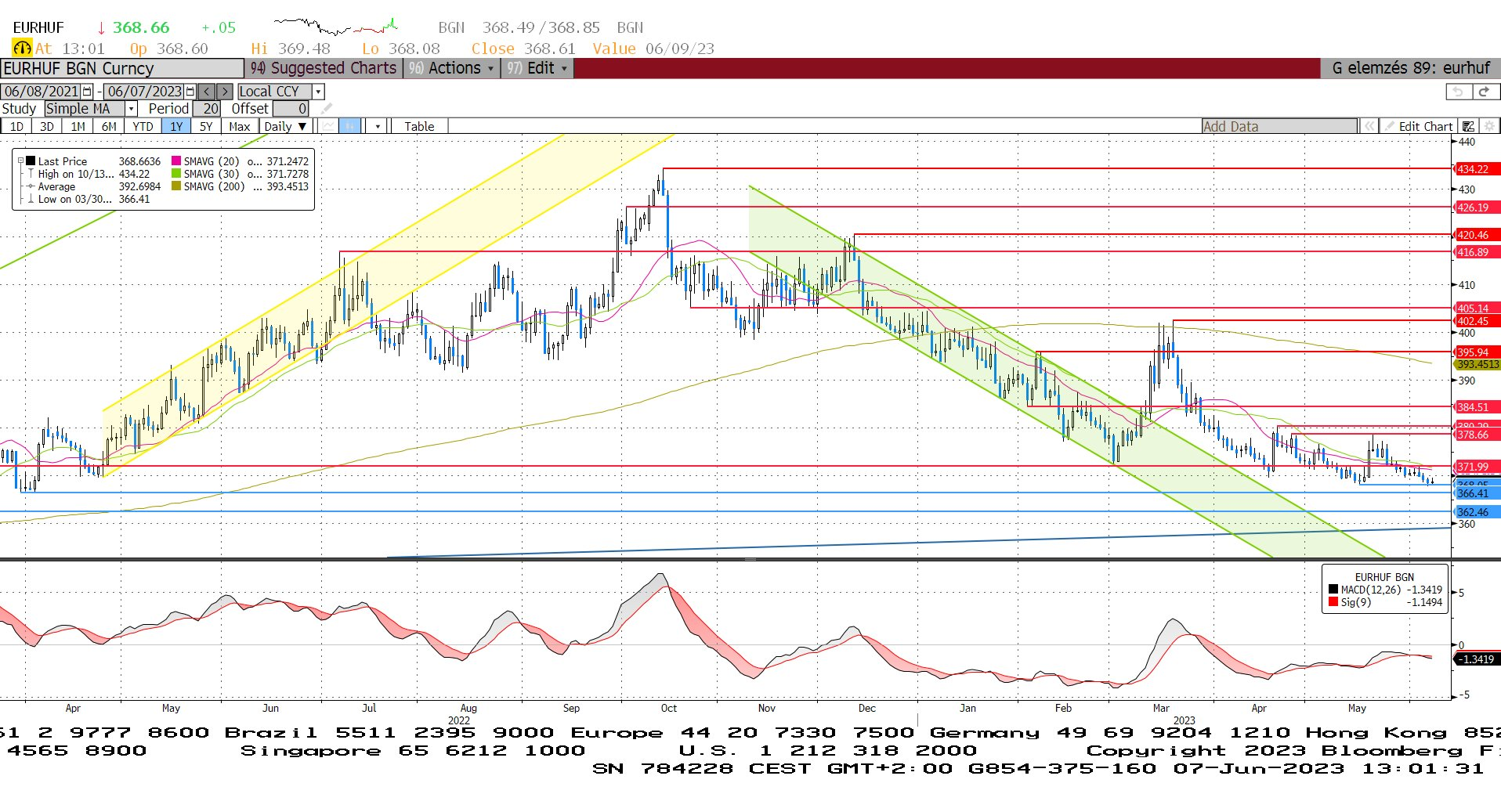Click the G elemzés 89: eurhuf title

coord(1410,68)
